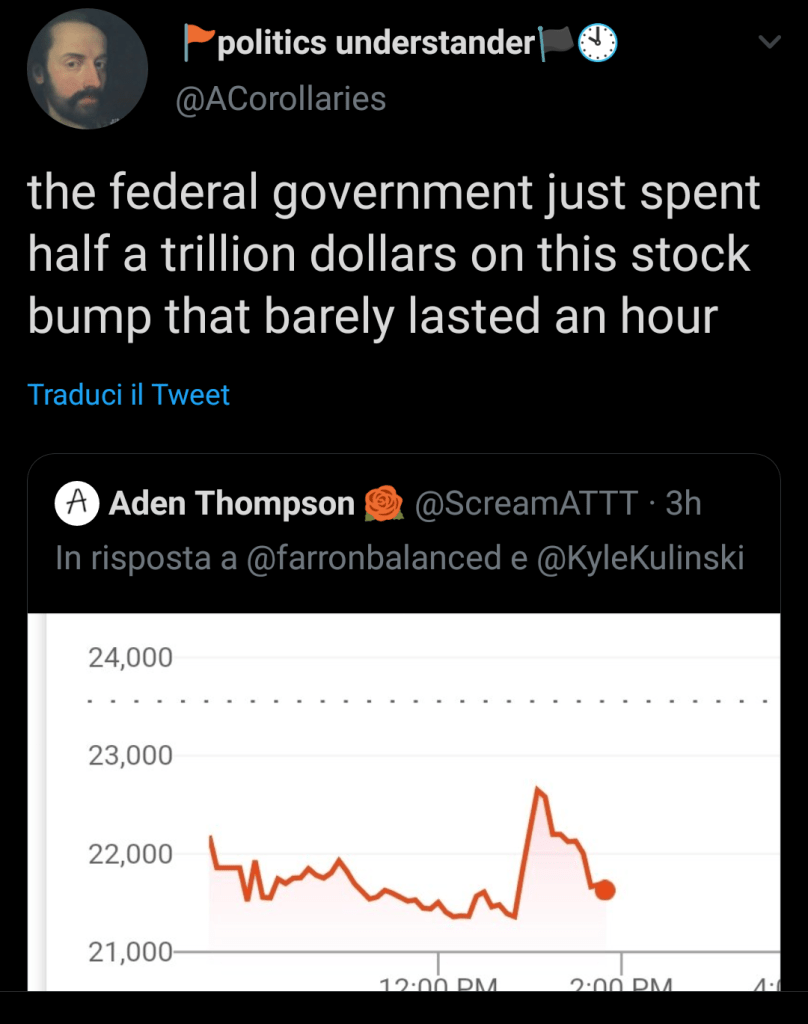Click the clock emoji beside the display name
The image size is (808, 1024).
click(598, 41)
